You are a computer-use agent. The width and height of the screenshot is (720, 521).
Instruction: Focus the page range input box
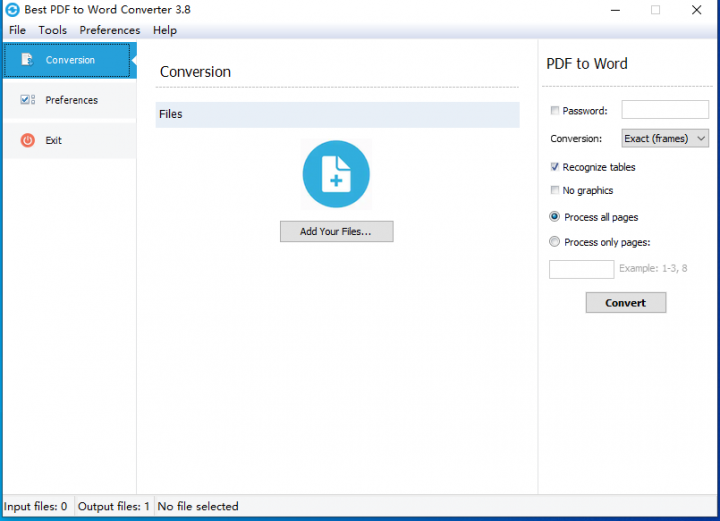click(581, 269)
